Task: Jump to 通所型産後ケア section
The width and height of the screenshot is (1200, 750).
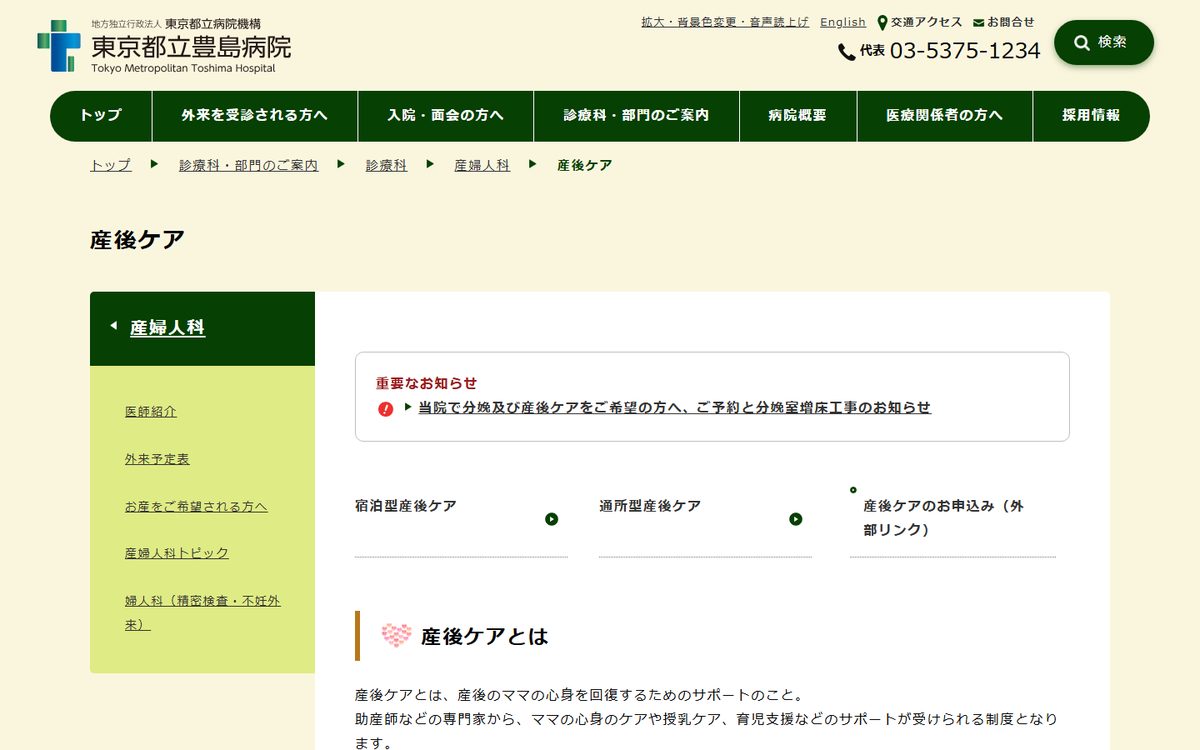Action: coord(705,518)
